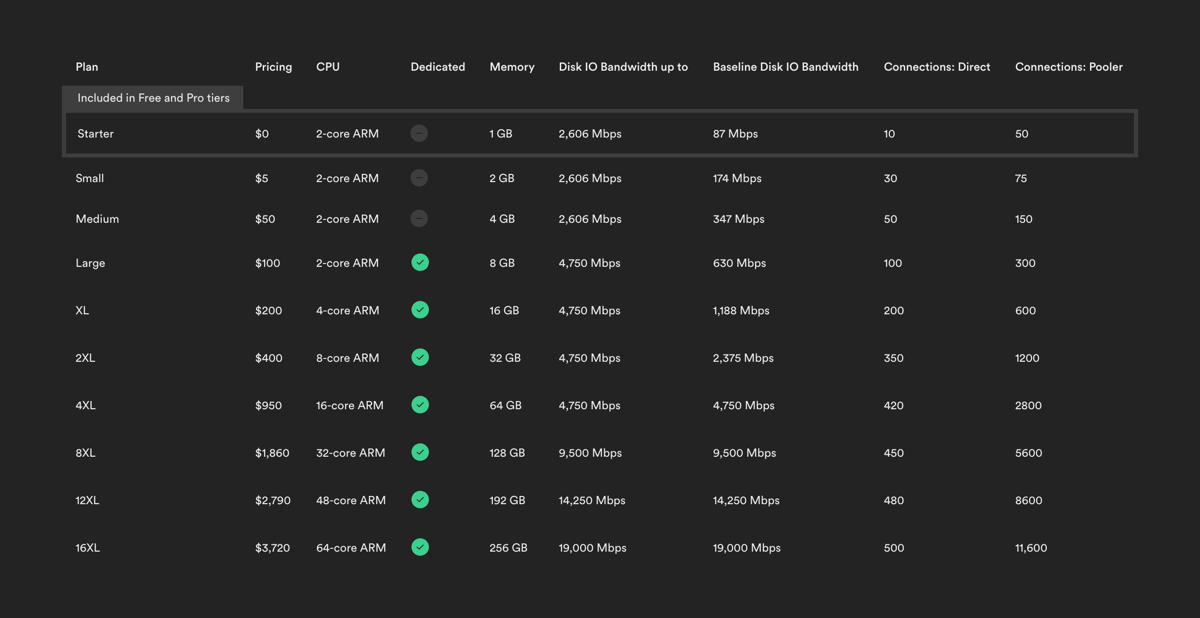
Task: Click the Dedicated checkmark for 2XL plan
Action: [x=419, y=357]
